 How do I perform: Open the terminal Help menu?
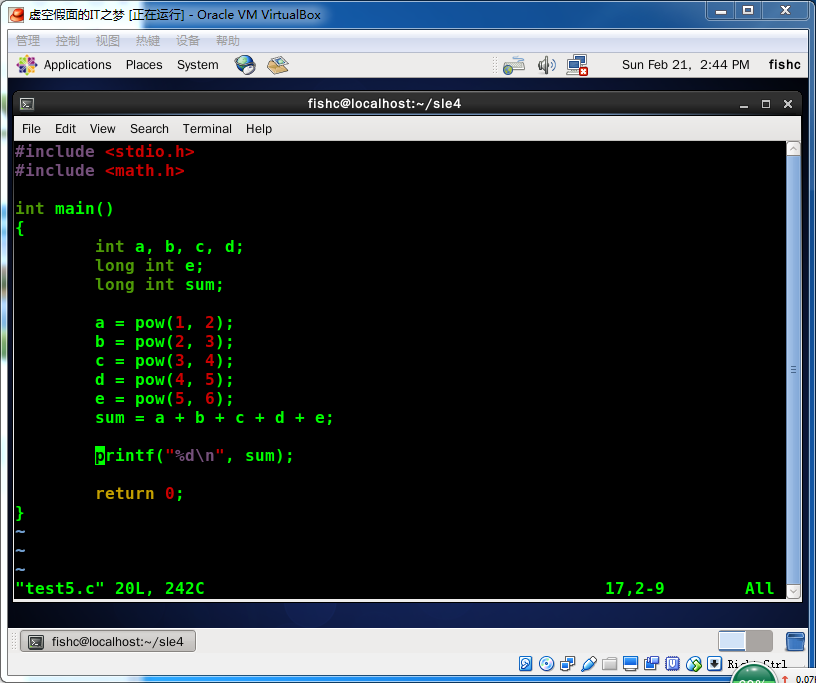tap(259, 129)
